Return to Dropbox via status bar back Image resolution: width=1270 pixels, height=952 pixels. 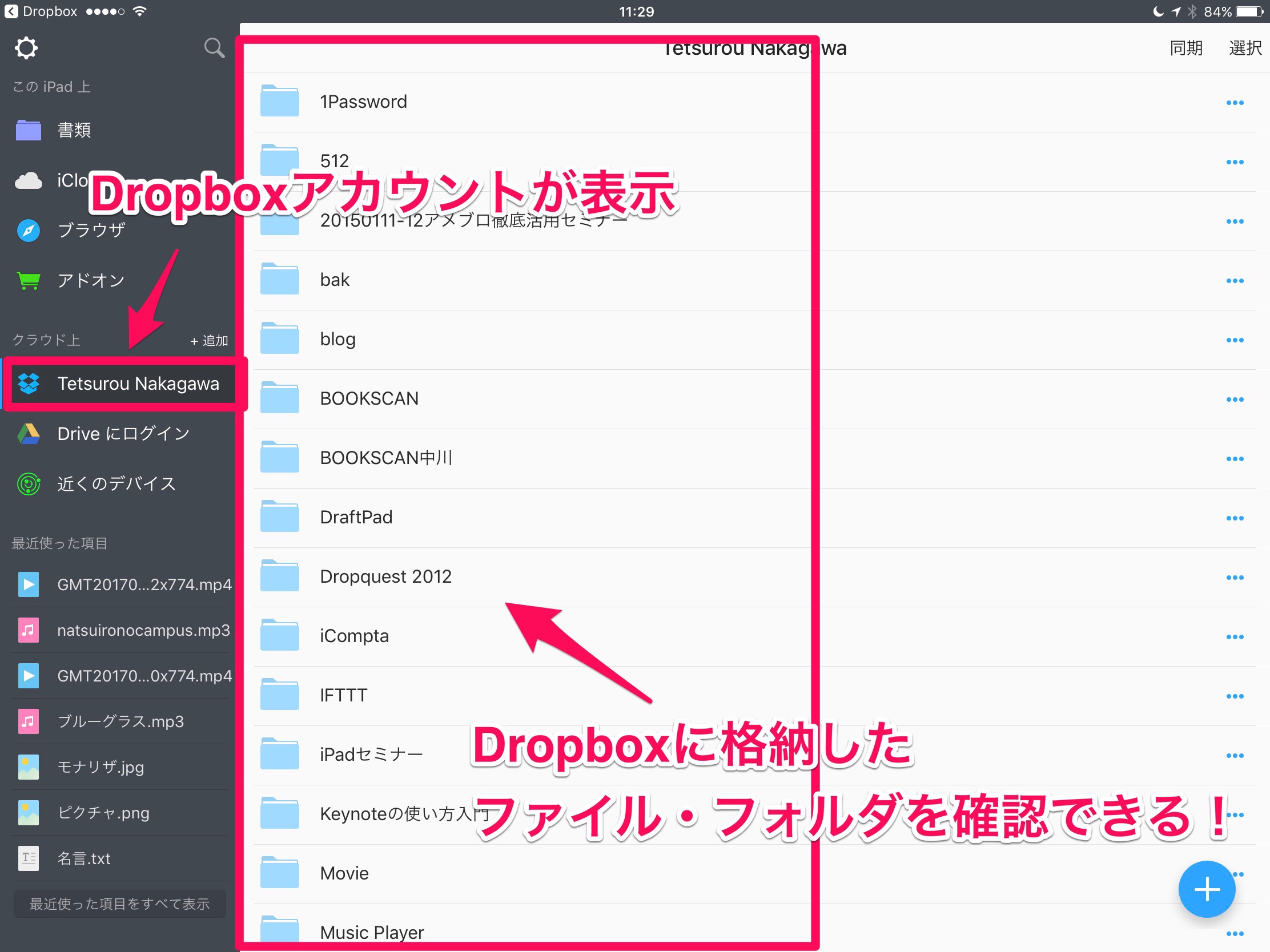click(x=40, y=11)
